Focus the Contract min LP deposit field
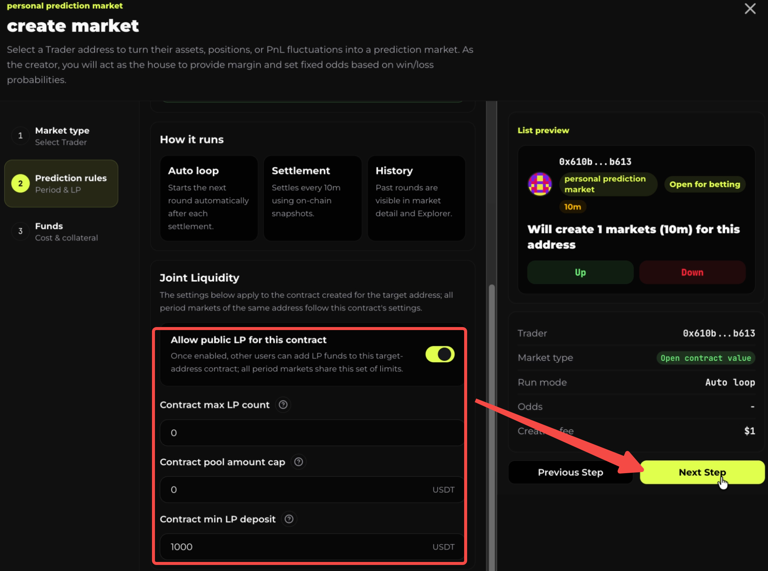The height and width of the screenshot is (571, 768). (x=312, y=547)
